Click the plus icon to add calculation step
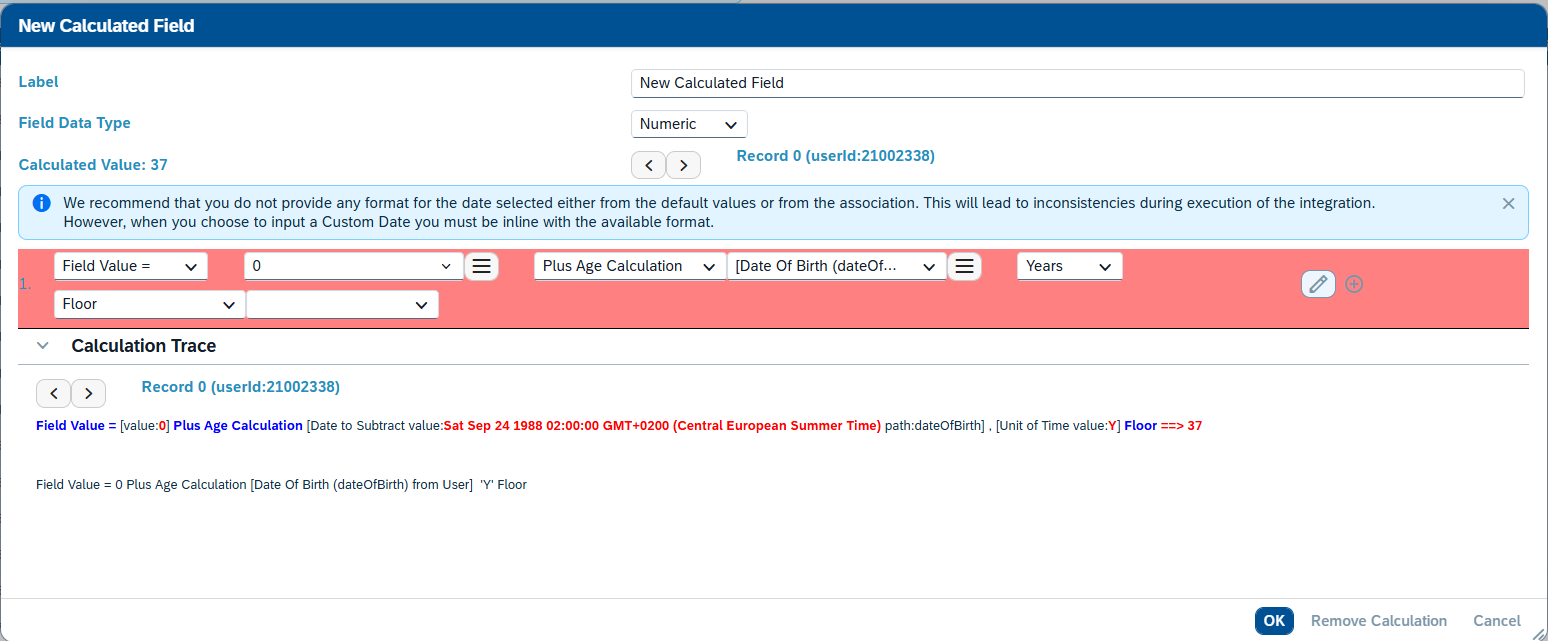 click(1354, 284)
